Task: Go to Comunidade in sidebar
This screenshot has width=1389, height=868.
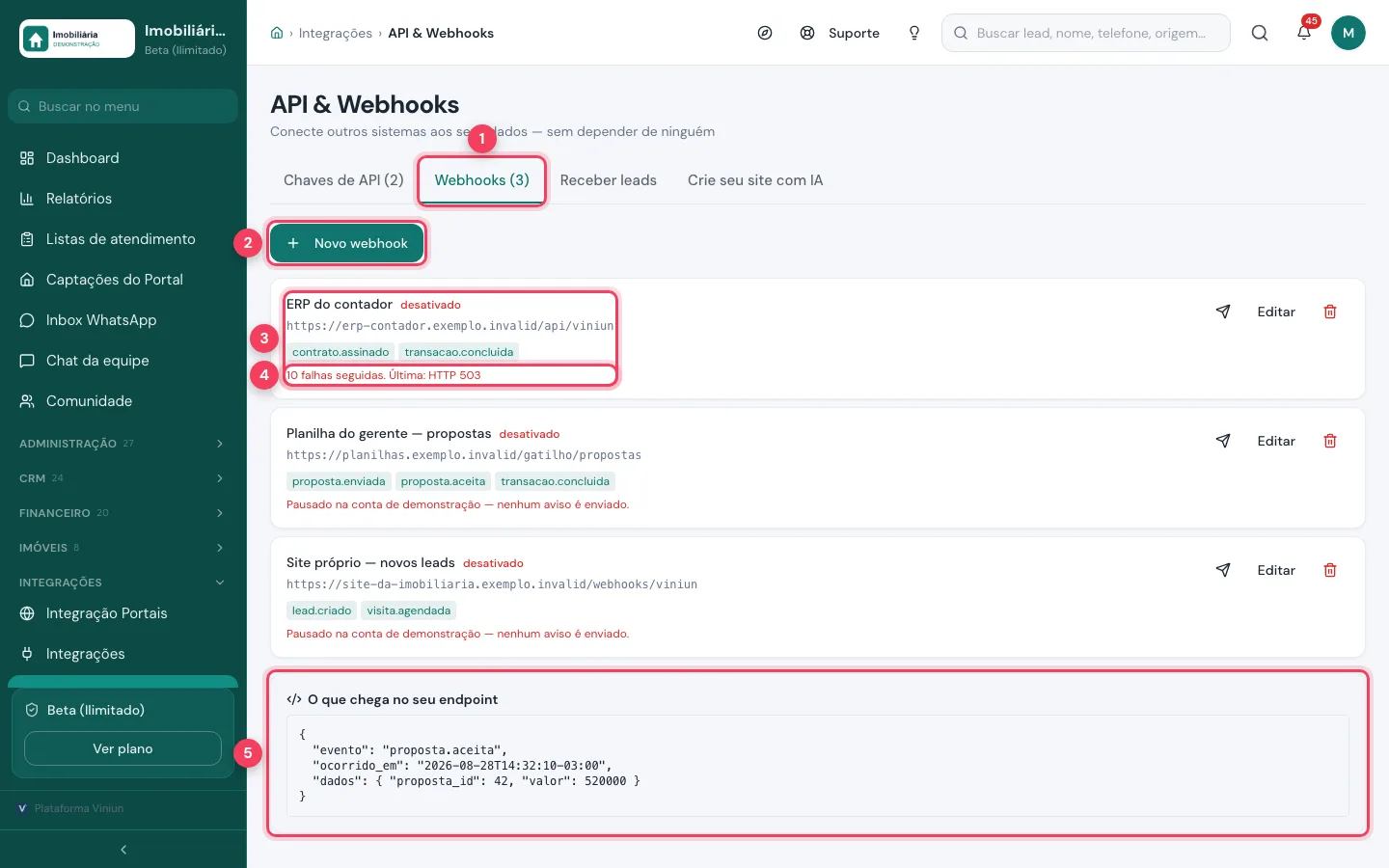Action: (123, 401)
